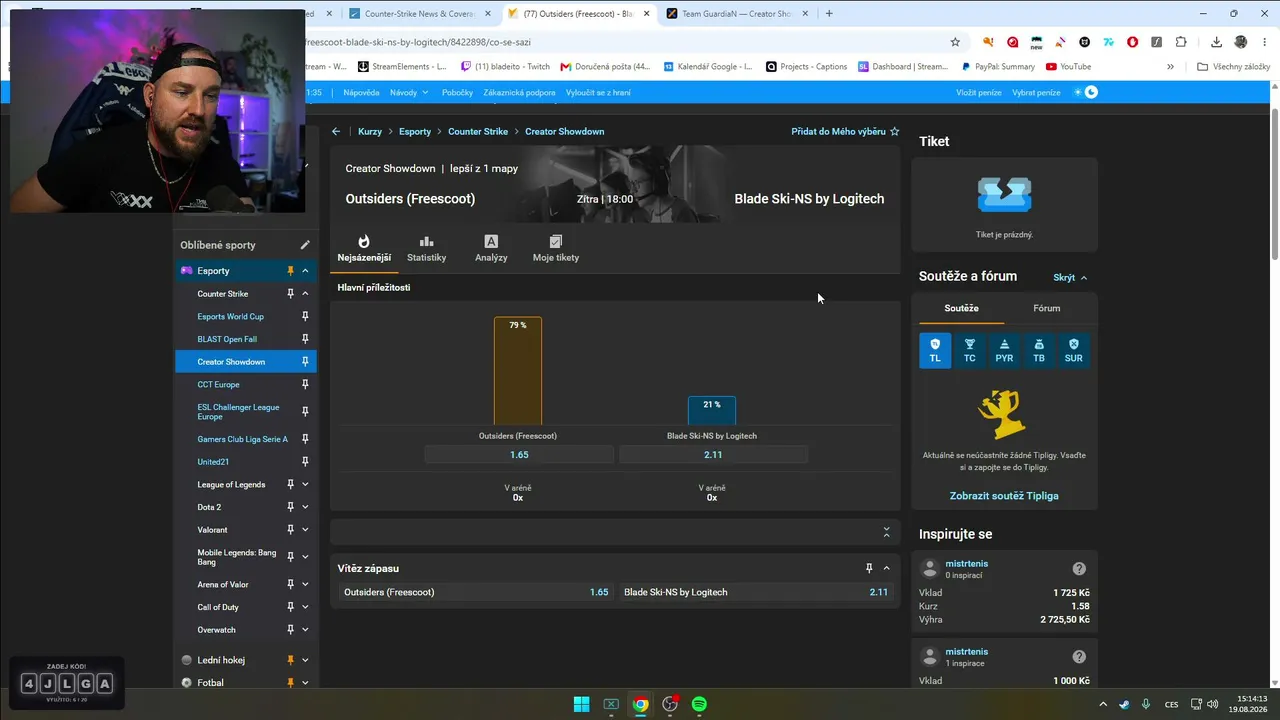Bookmark this page with the star icon
Viewport: 1280px width, 720px height.
[x=955, y=42]
